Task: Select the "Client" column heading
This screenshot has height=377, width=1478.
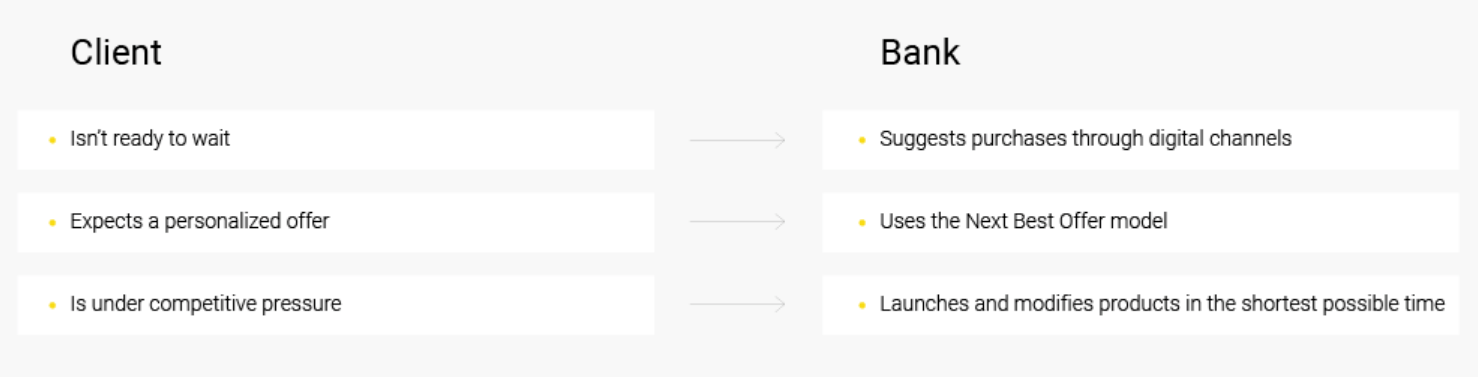Action: (115, 52)
